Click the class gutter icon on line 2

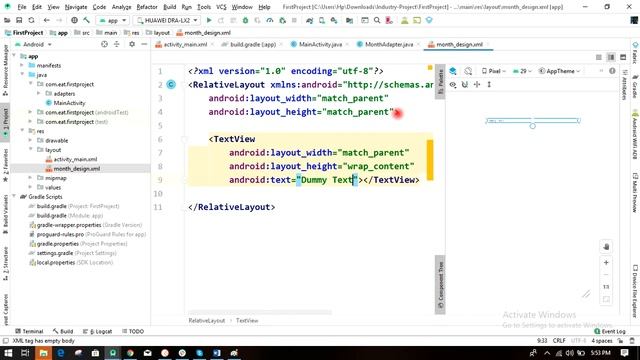coord(171,84)
